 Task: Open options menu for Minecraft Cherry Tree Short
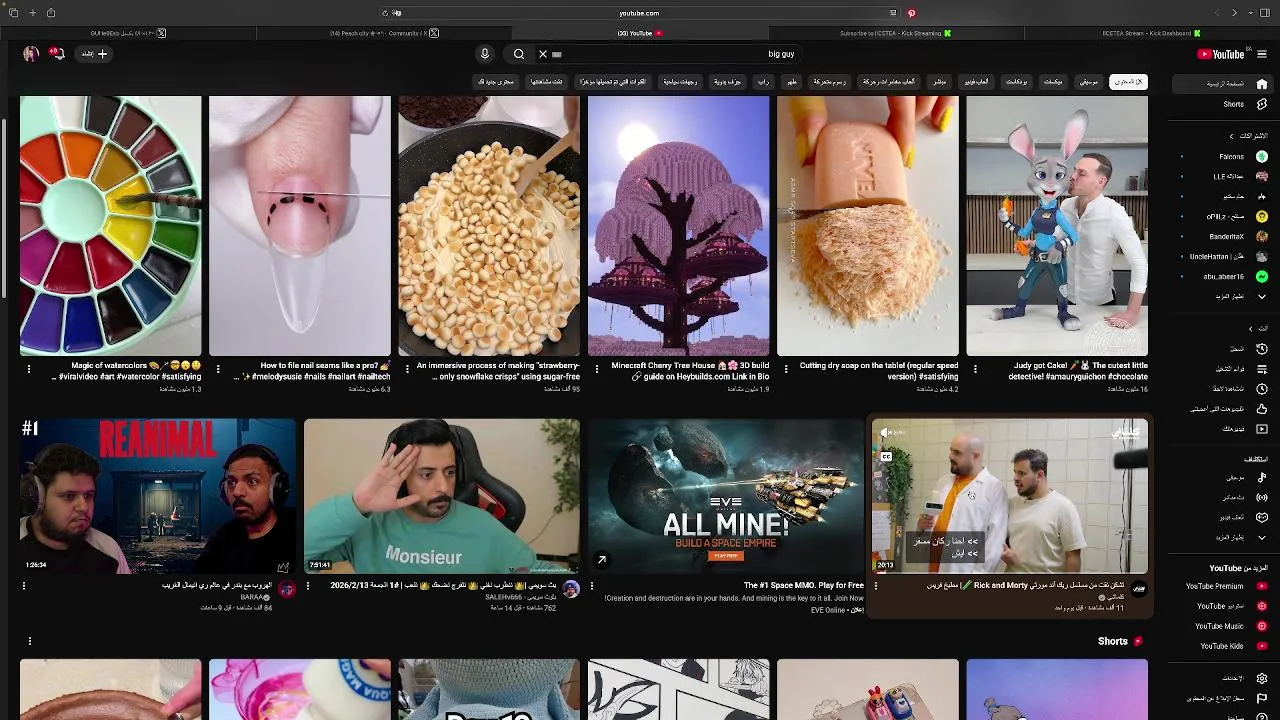coord(597,369)
